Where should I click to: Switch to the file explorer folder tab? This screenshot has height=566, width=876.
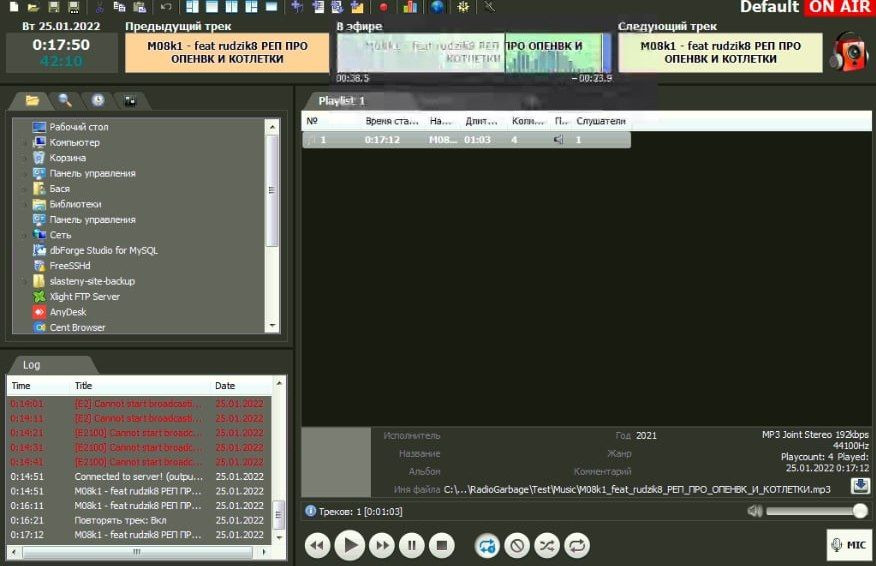(x=32, y=101)
